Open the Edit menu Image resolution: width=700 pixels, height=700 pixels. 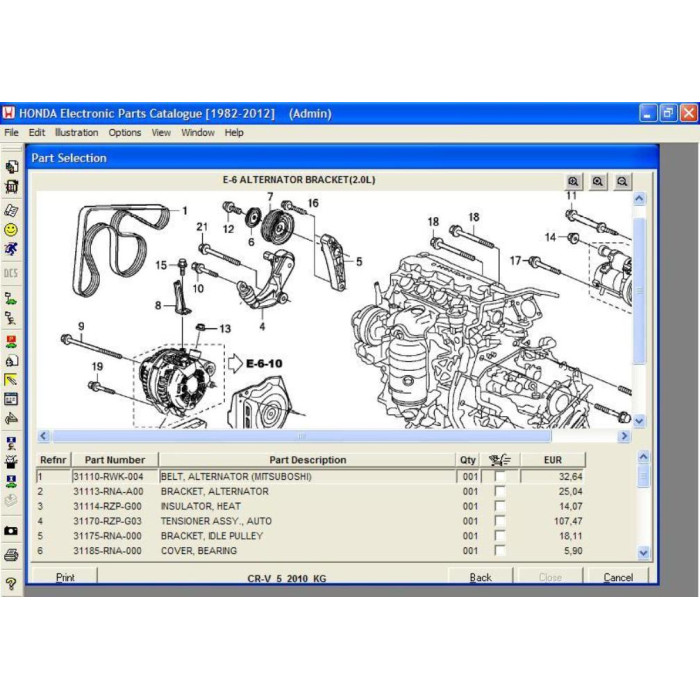pos(37,133)
